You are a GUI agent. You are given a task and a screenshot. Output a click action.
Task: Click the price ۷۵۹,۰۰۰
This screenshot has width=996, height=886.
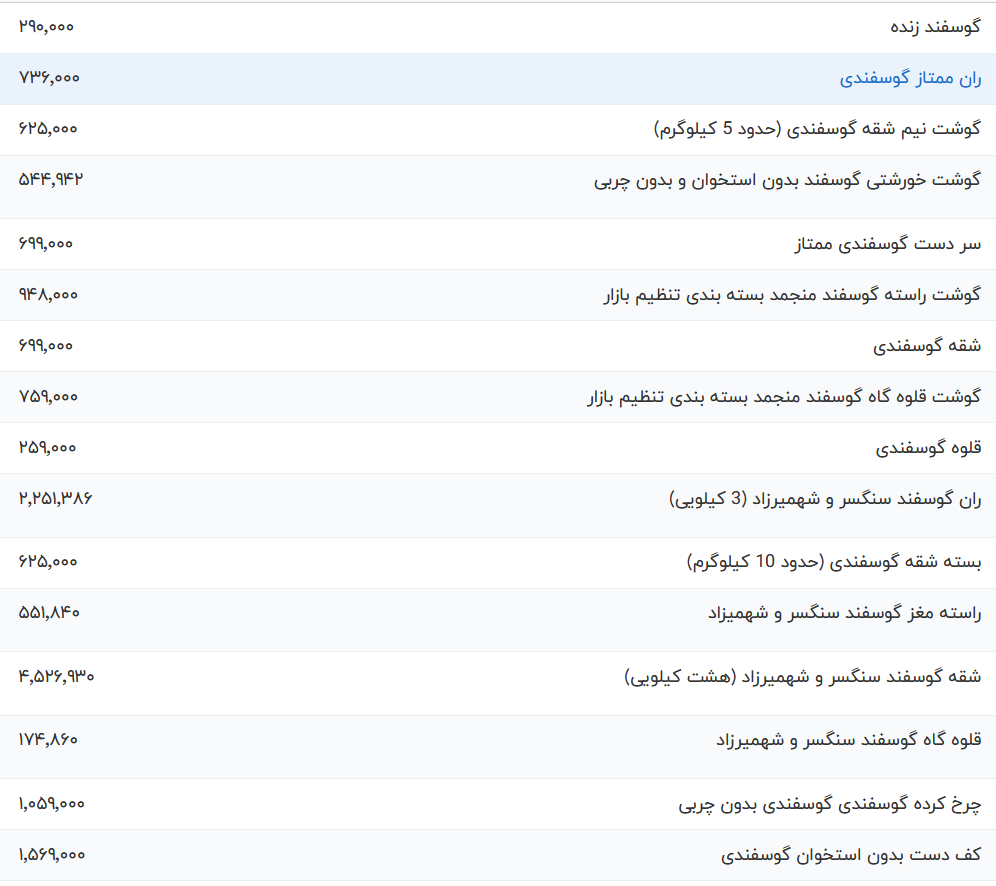[48, 396]
